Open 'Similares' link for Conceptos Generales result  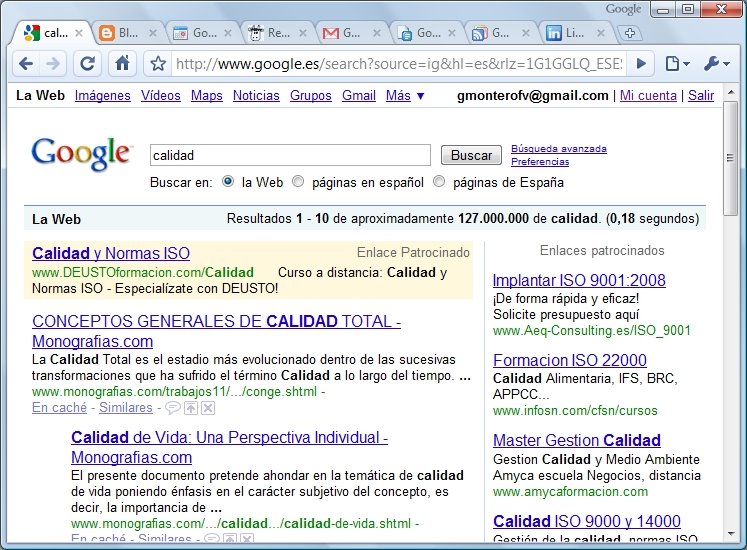pyautogui.click(x=126, y=407)
